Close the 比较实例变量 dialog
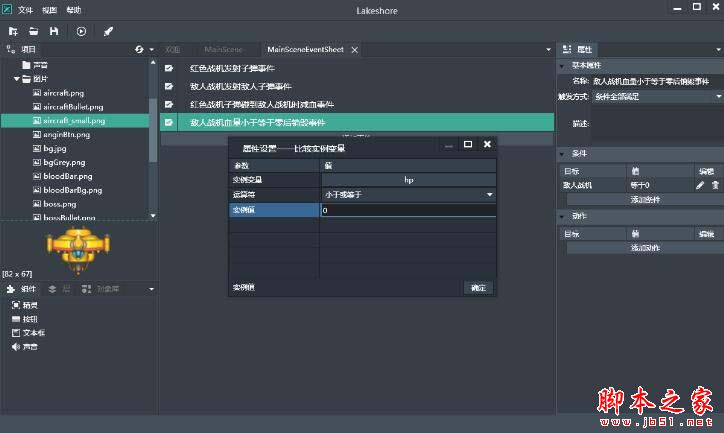This screenshot has width=724, height=433. (x=487, y=144)
